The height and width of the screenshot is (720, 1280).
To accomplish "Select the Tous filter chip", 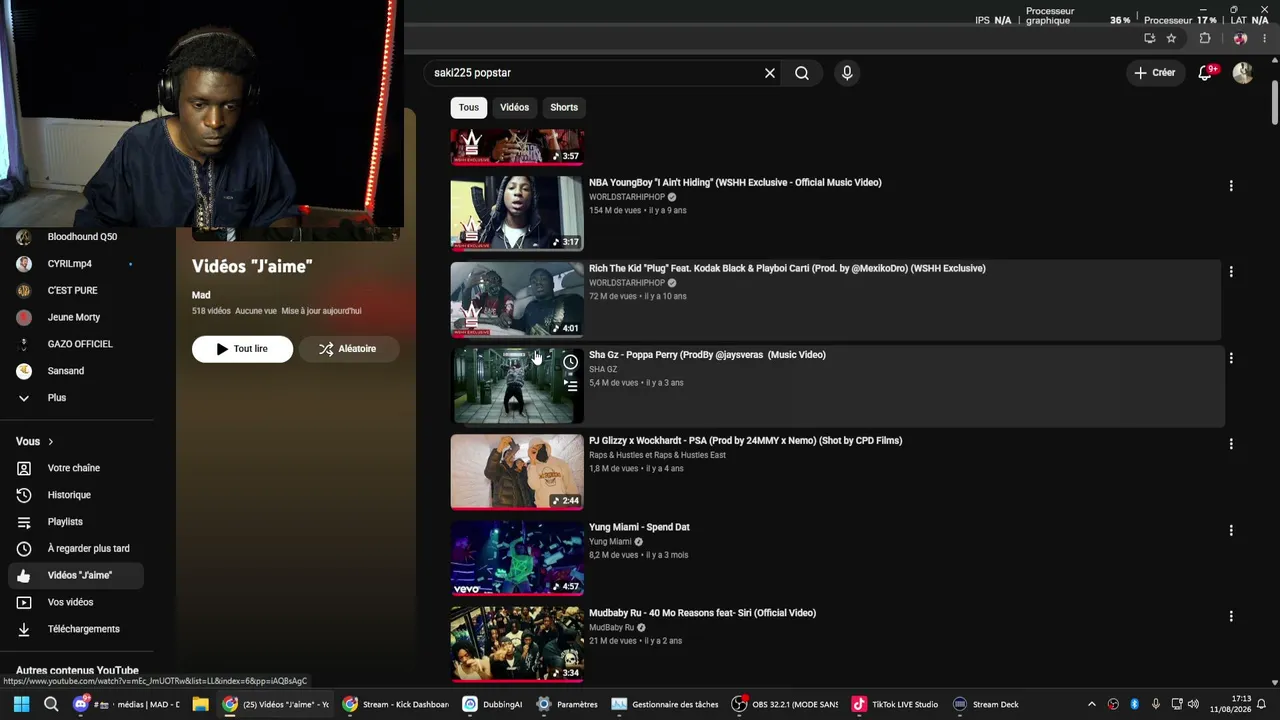I will click(469, 107).
